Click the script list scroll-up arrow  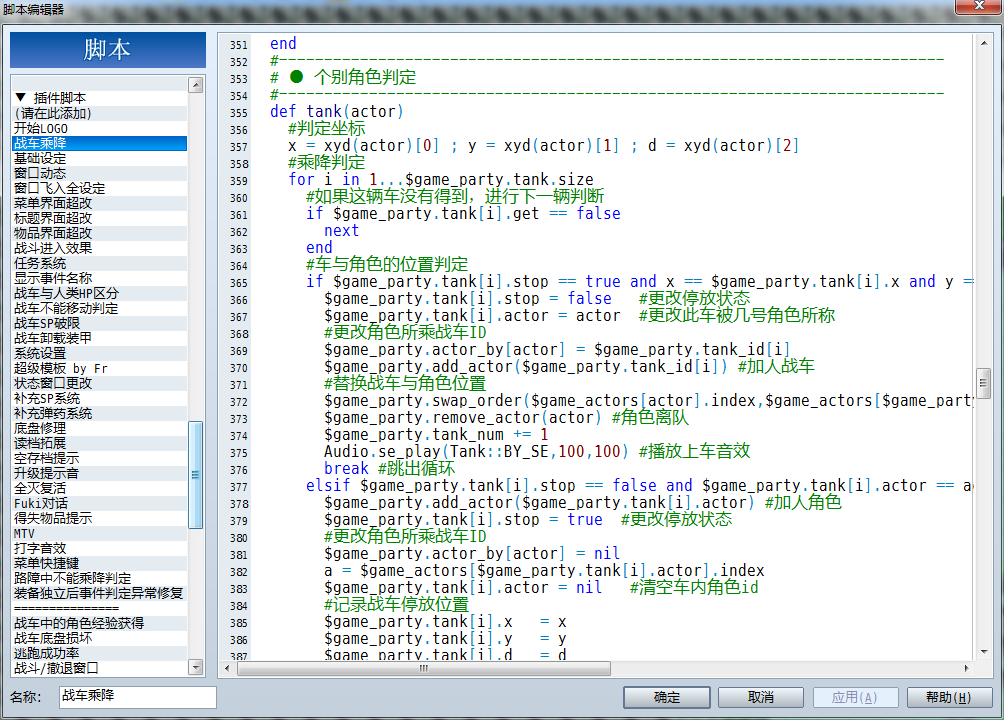coord(196,85)
